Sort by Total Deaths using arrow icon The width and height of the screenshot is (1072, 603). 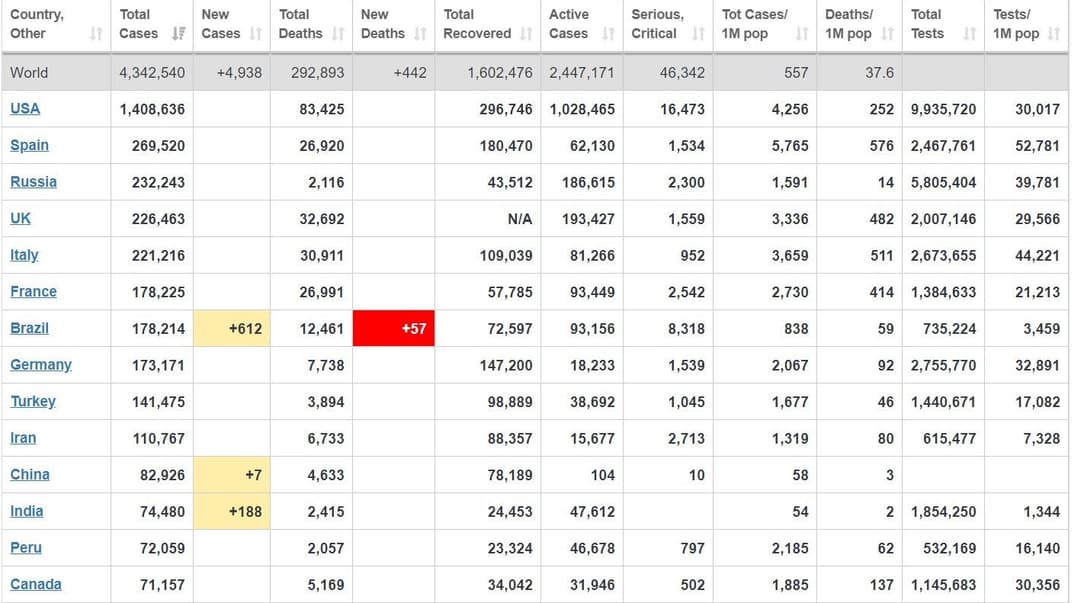[x=338, y=34]
